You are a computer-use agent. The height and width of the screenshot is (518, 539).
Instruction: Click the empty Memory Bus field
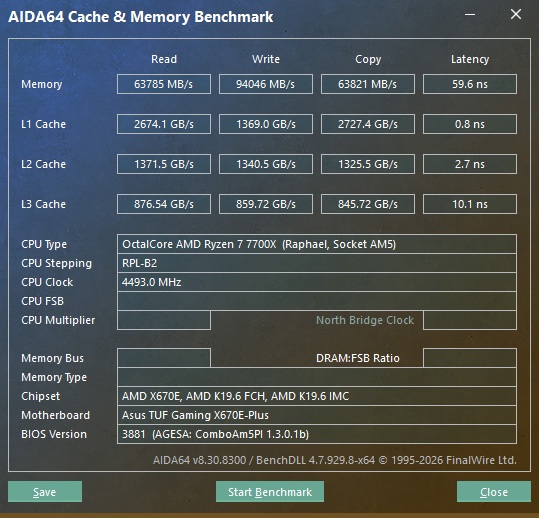coord(164,358)
